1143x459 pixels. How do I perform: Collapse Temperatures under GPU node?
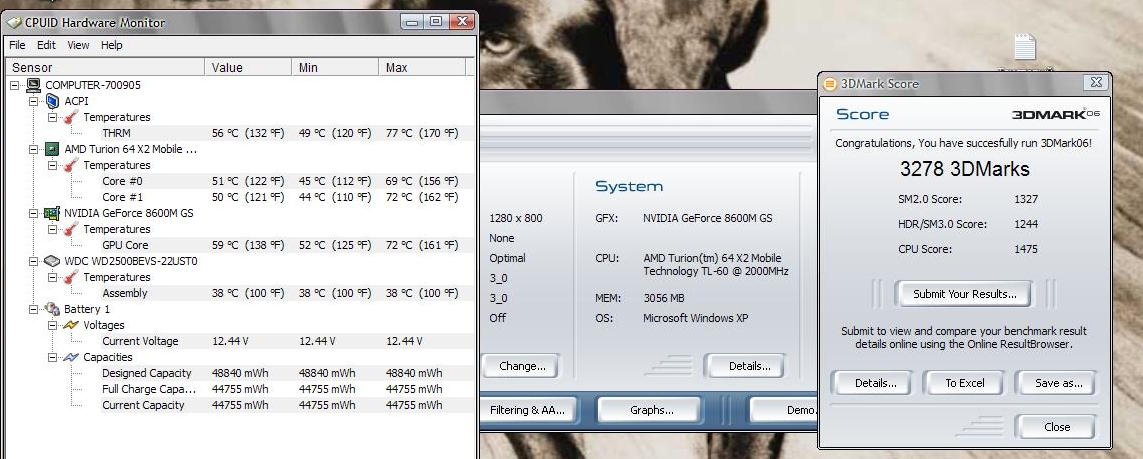click(52, 230)
